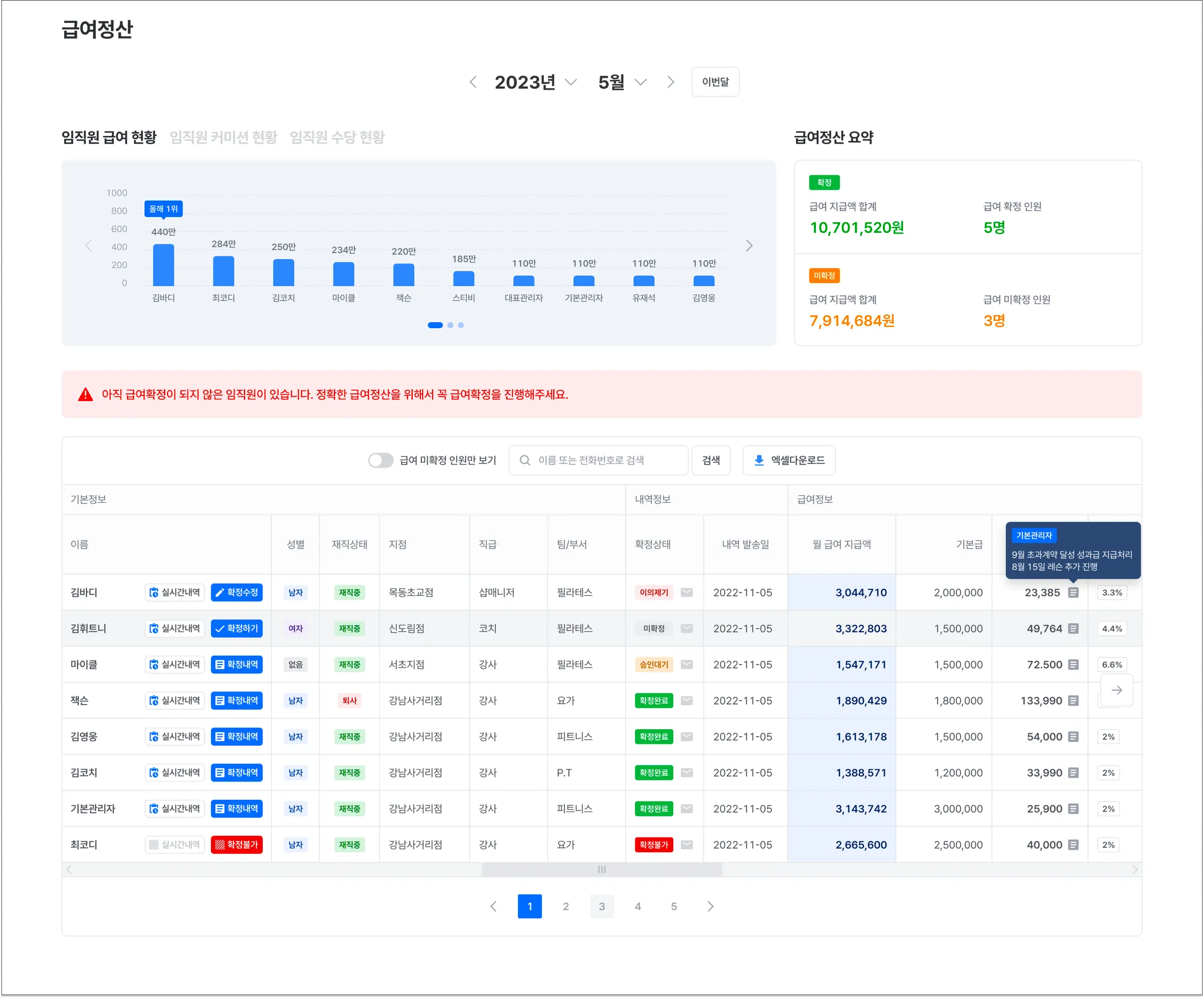Viewport: 1204px width, 998px height.
Task: Go to previous month arrow
Action: [473, 82]
